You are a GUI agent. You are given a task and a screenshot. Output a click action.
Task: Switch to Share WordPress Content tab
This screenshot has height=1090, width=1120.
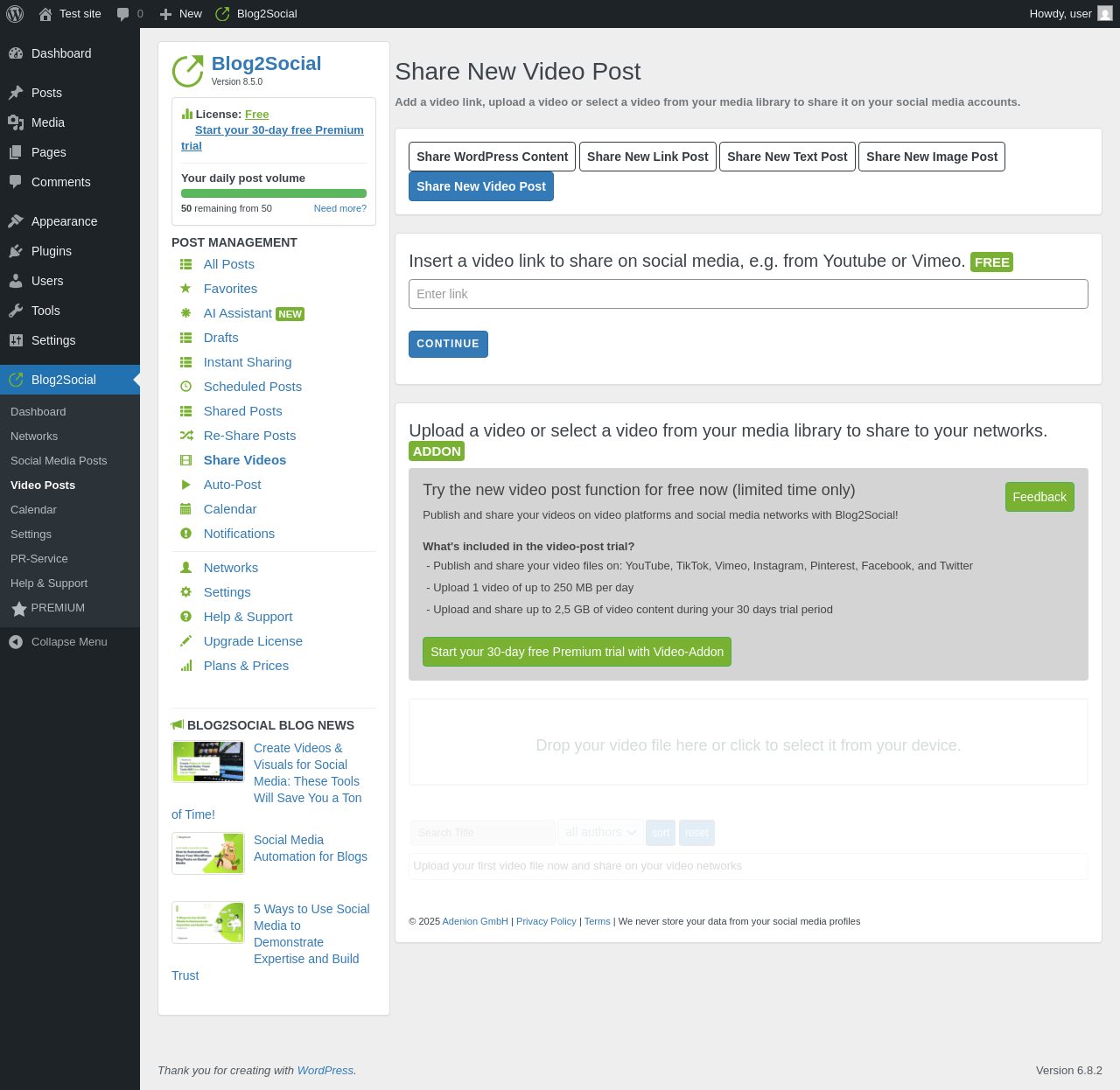point(493,157)
